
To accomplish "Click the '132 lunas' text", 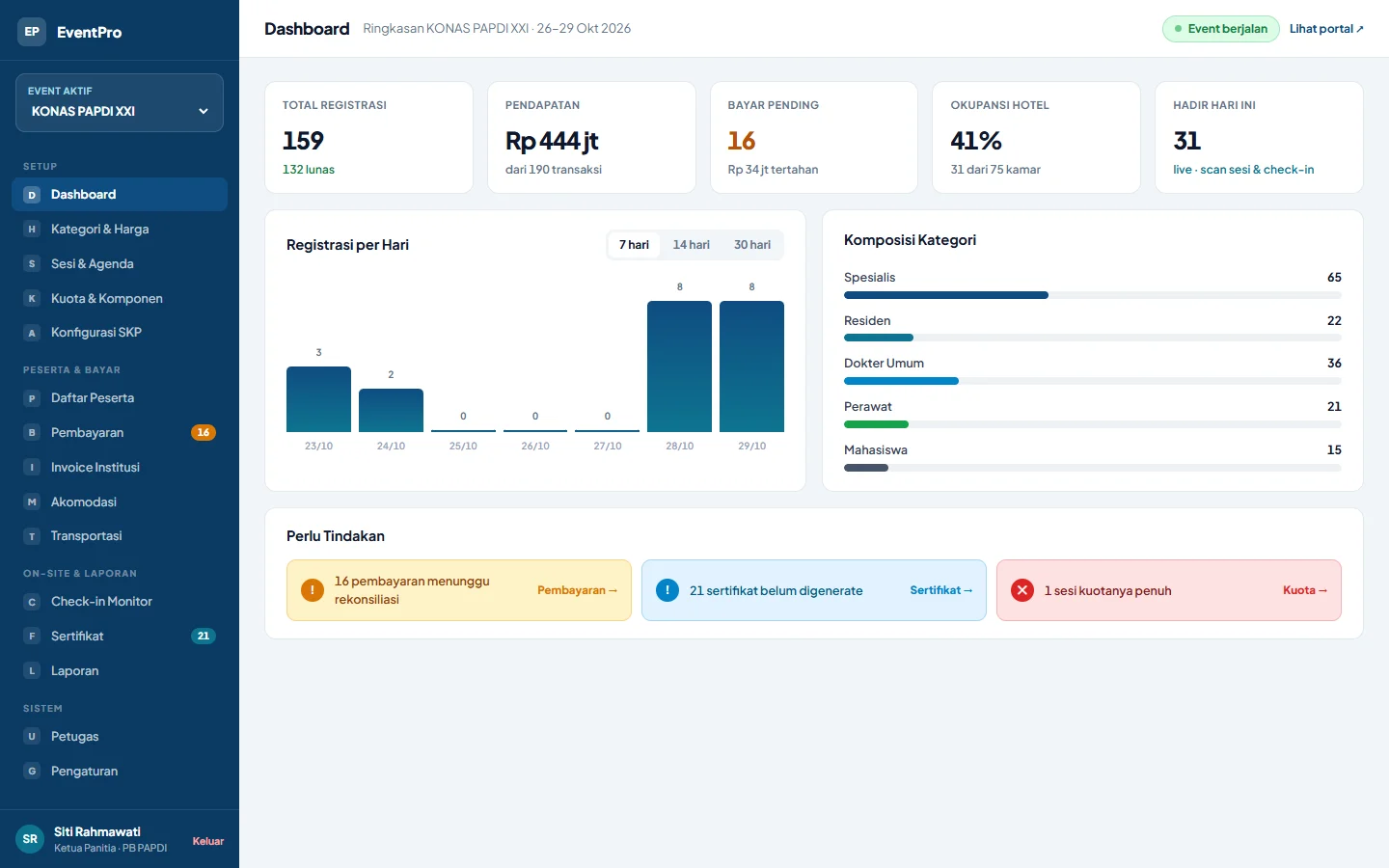I will coord(309,170).
